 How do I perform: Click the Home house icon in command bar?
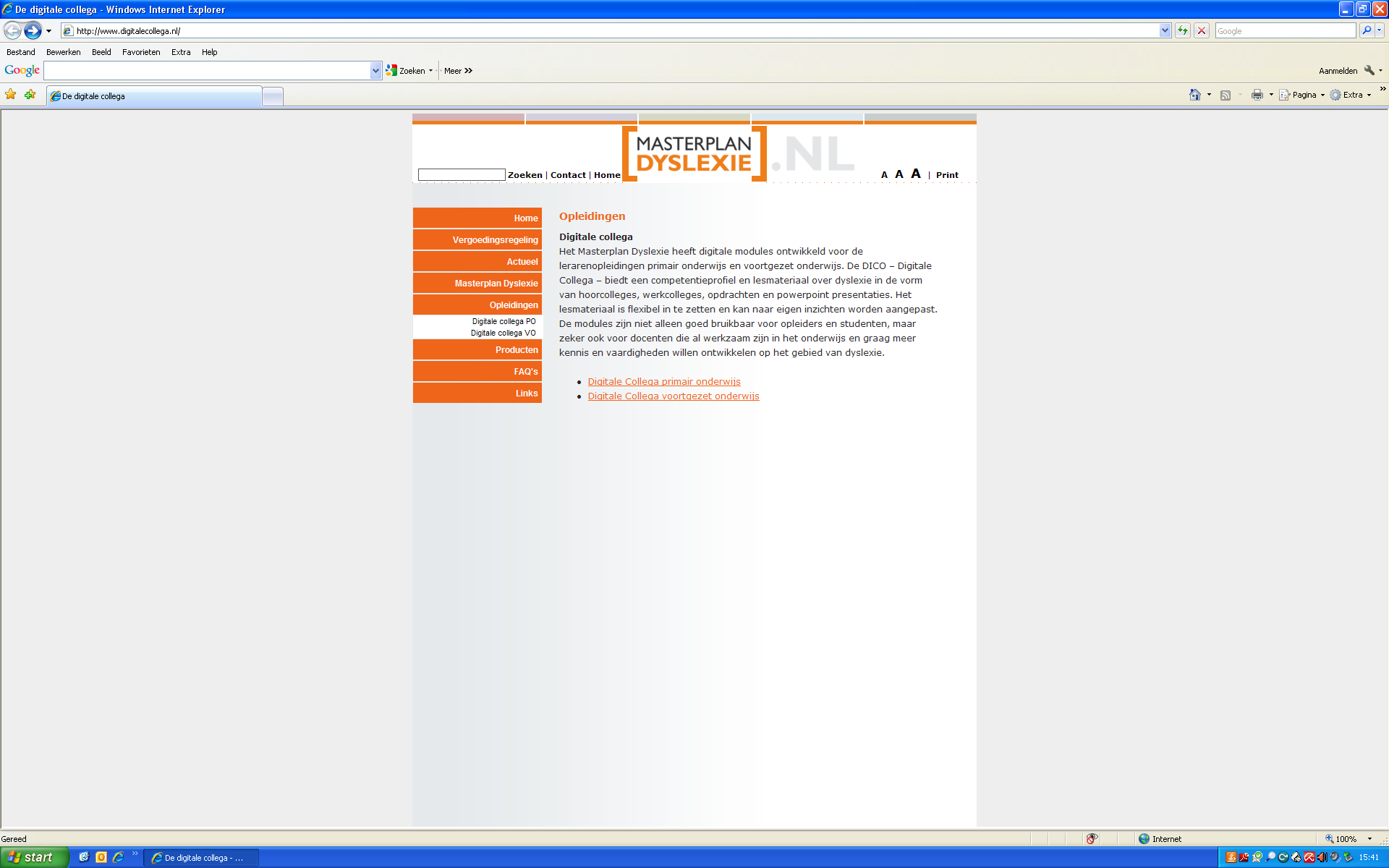[1194, 95]
